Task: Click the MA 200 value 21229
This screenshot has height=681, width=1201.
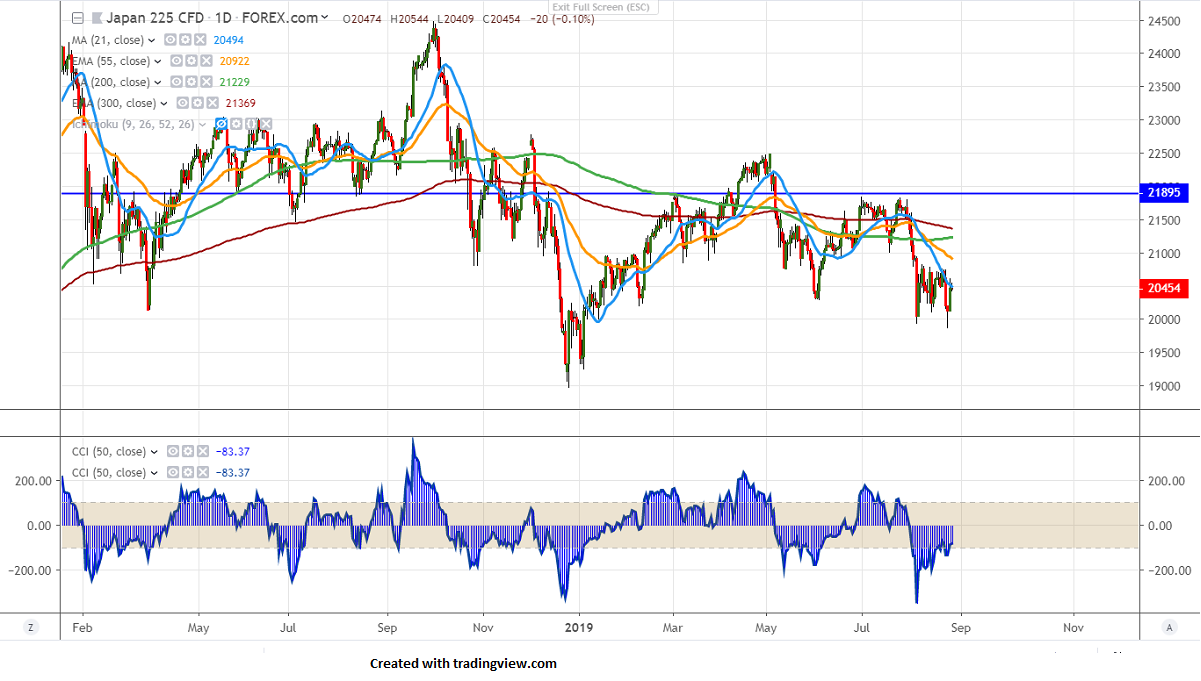Action: click(234, 83)
